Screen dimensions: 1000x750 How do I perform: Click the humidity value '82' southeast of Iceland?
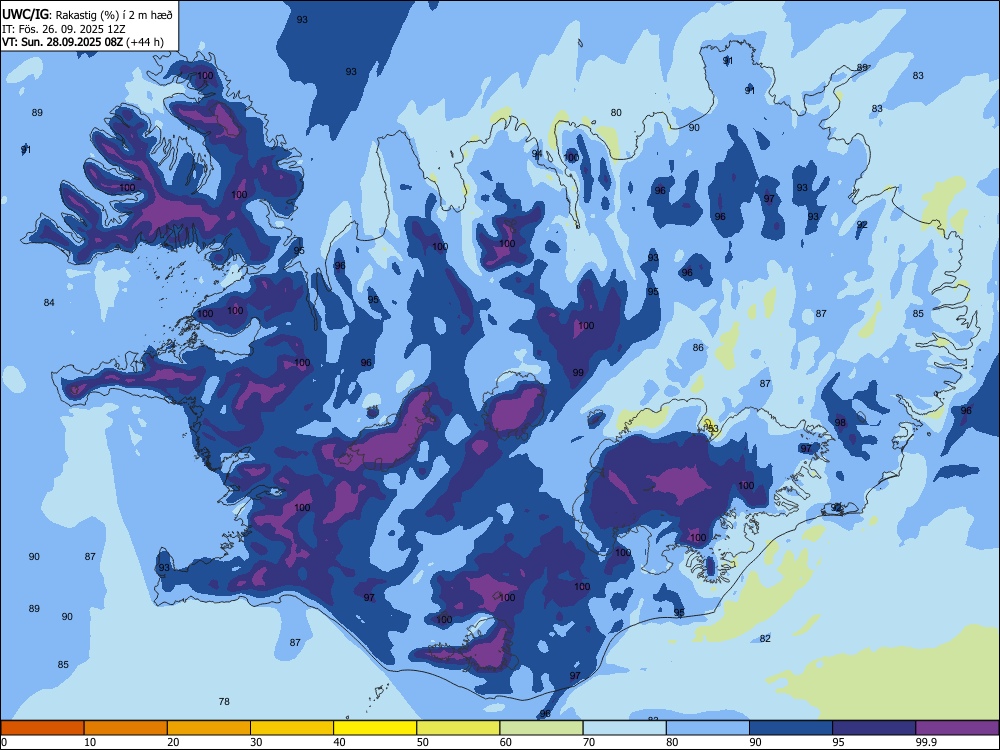(x=765, y=638)
